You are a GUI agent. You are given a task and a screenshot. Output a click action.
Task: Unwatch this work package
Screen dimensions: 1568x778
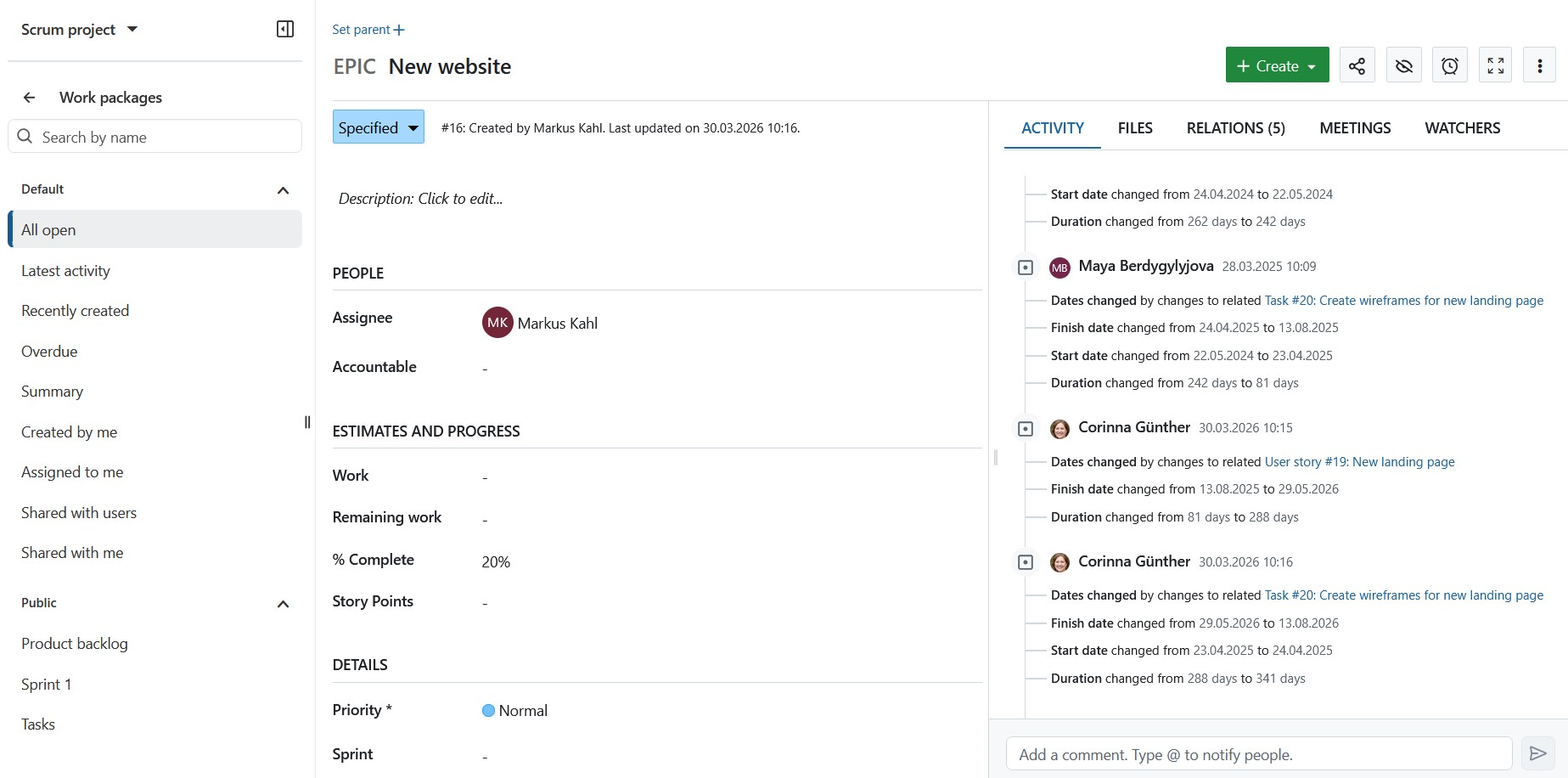[x=1402, y=65]
